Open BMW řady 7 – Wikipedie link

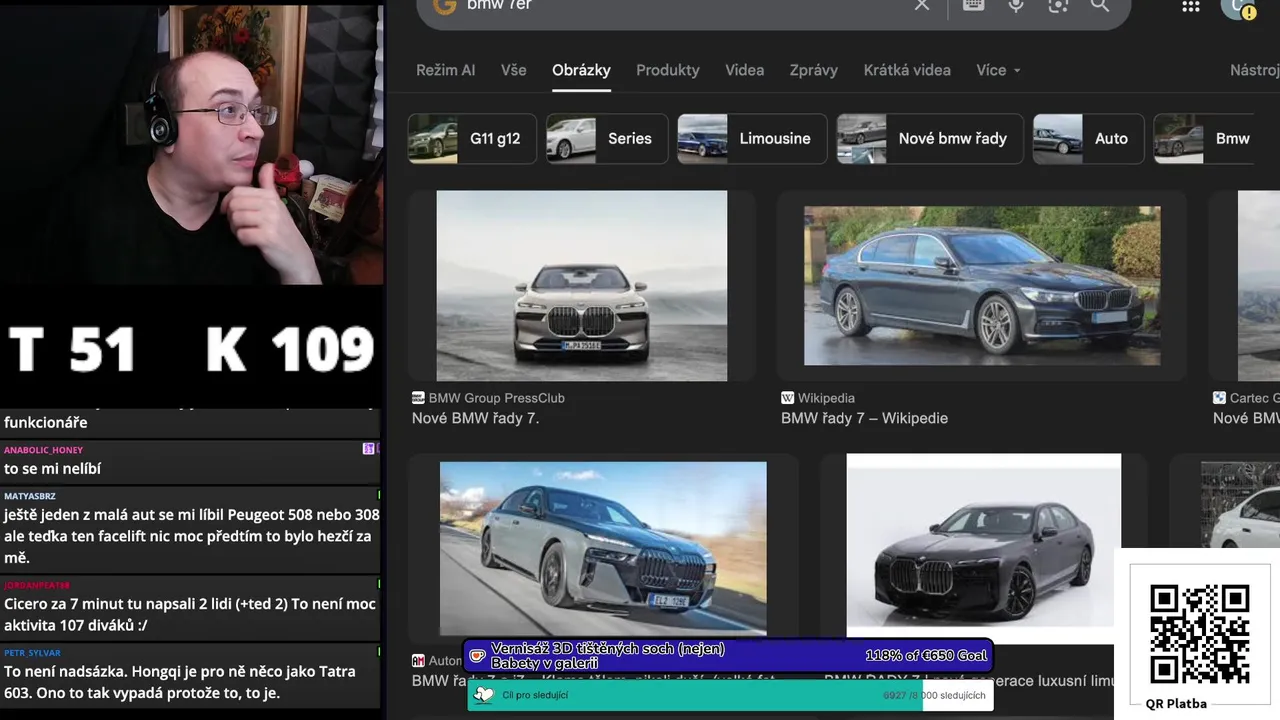pyautogui.click(x=864, y=418)
